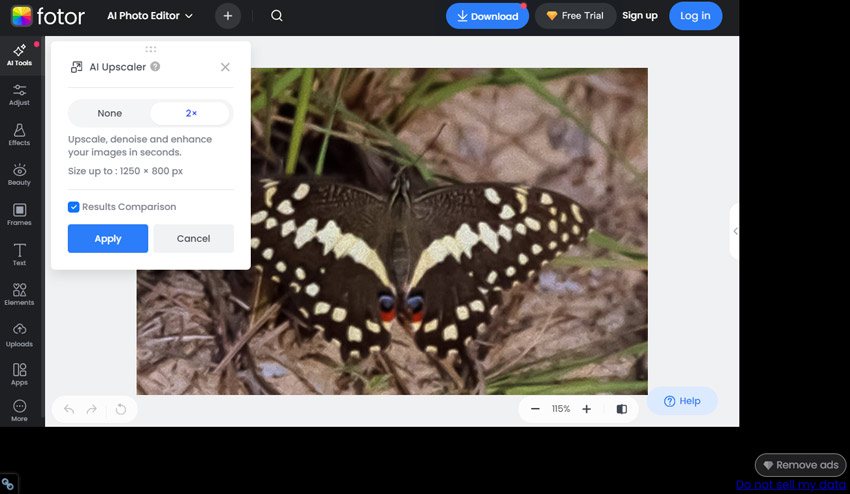
Task: Close the AI Upscaler panel
Action: tap(225, 67)
